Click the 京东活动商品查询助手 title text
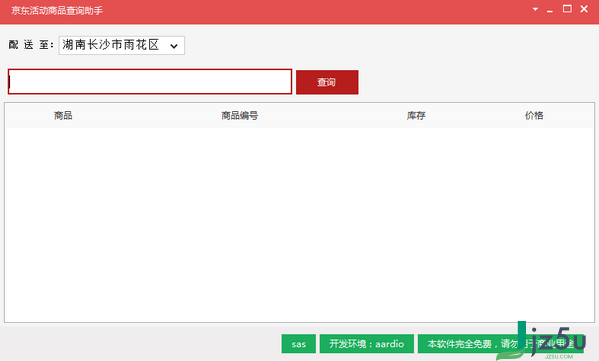This screenshot has width=599, height=361. click(57, 11)
